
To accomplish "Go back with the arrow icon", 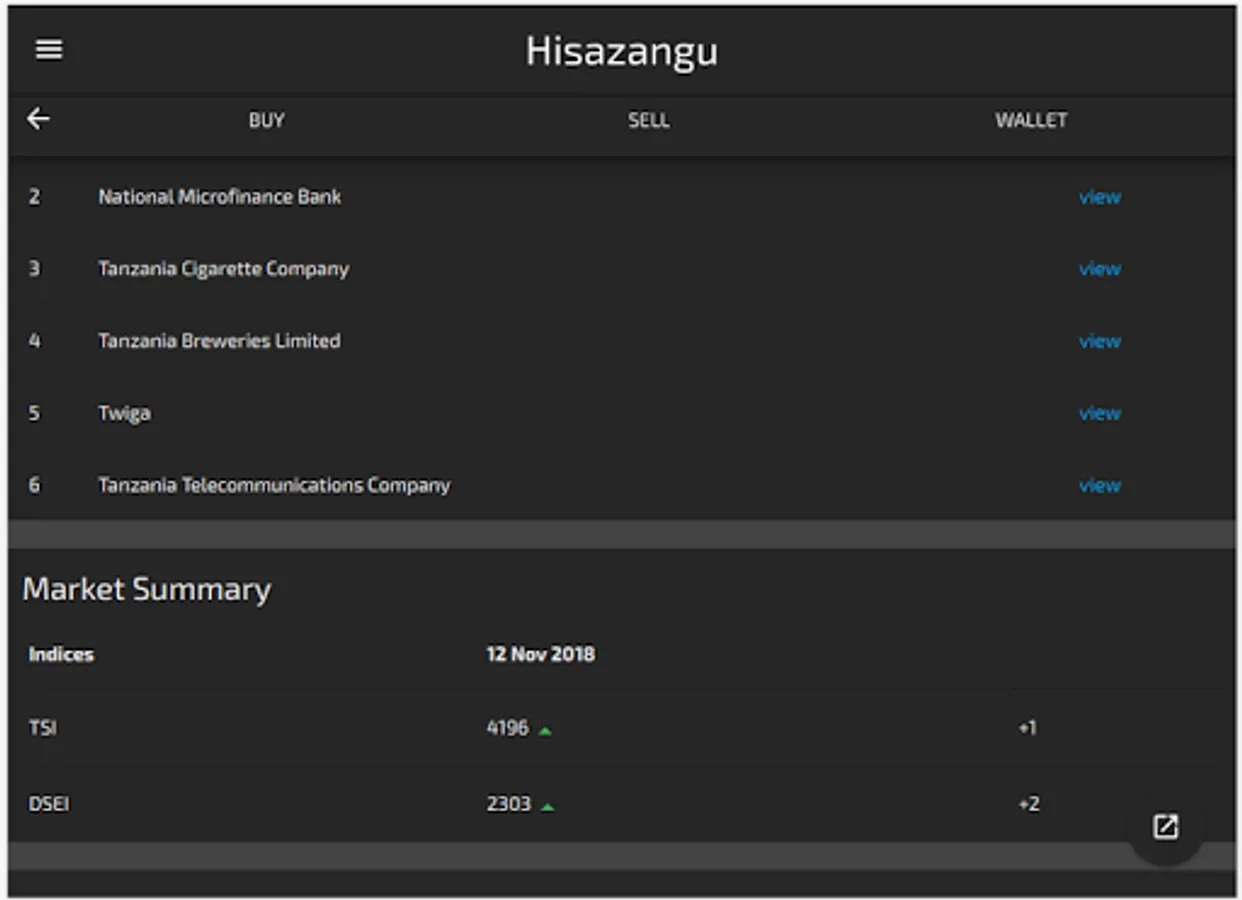I will click(38, 119).
